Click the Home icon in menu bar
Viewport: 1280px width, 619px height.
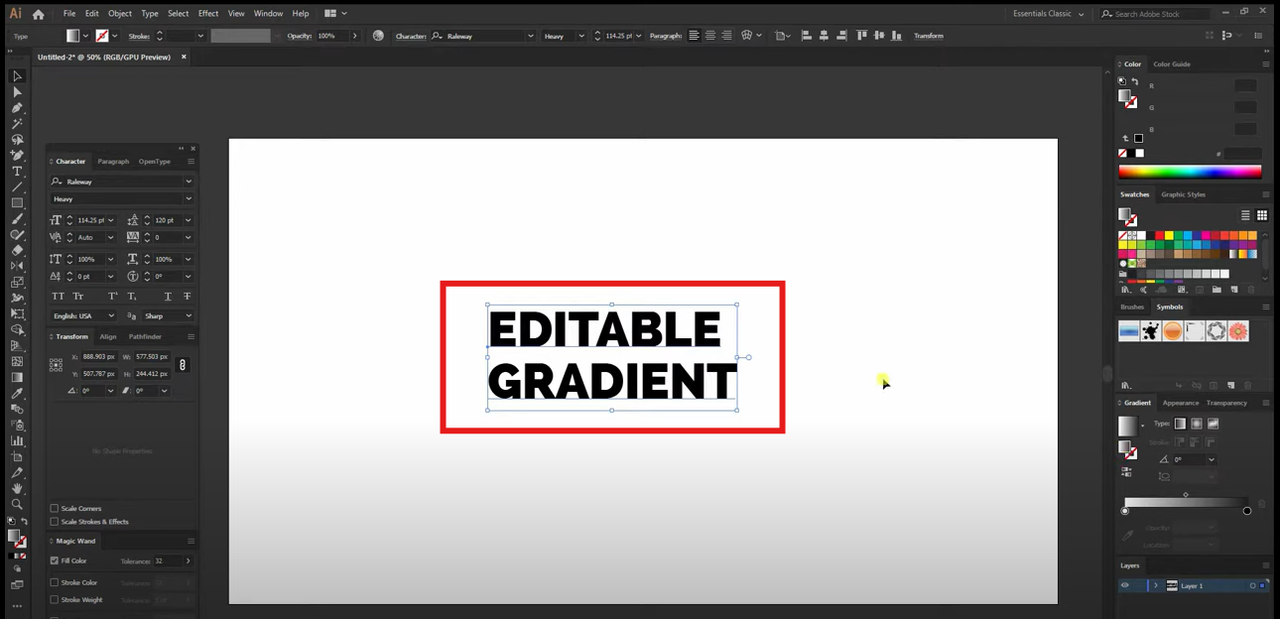coord(38,14)
